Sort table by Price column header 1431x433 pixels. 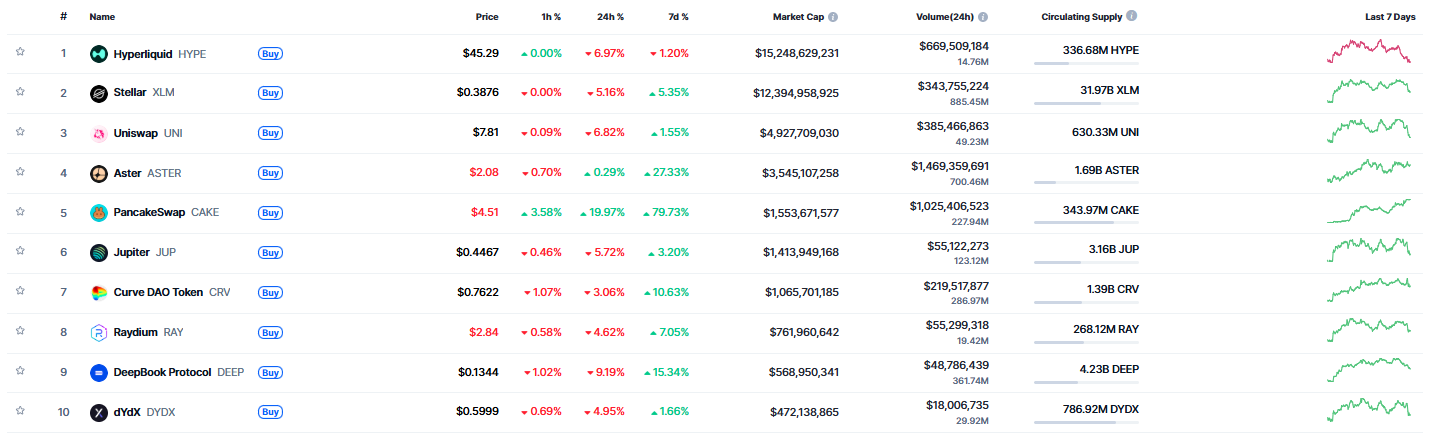click(x=487, y=17)
